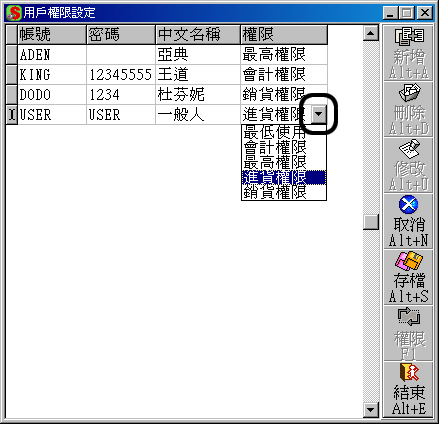
Task: Select the highlighted 進貨權限 list entry
Action: click(x=284, y=177)
